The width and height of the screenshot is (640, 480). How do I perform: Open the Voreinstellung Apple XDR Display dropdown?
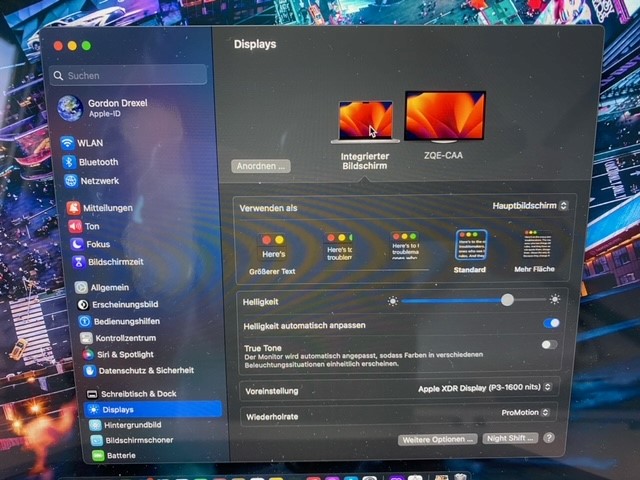click(485, 388)
